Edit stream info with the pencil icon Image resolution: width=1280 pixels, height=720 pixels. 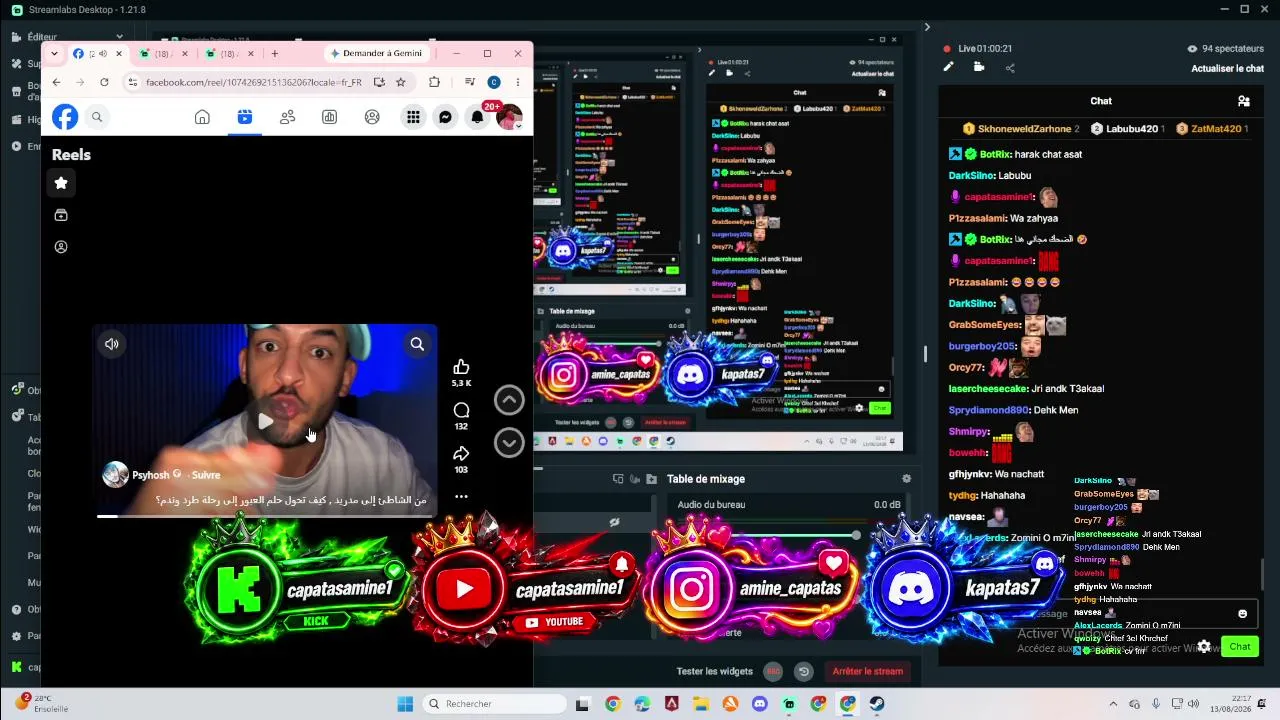pyautogui.click(x=948, y=67)
